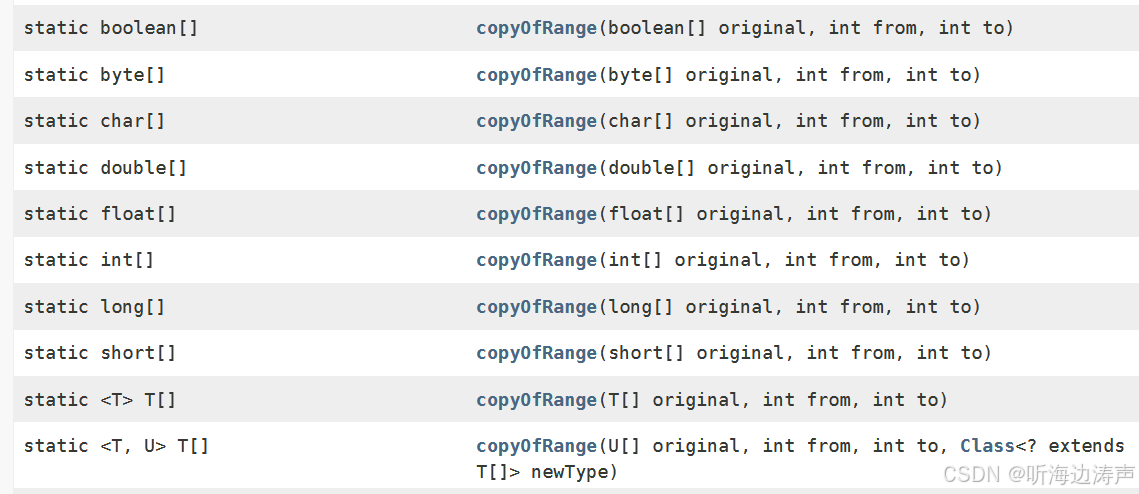Select the 'static float[]' return type cell

tap(100, 214)
